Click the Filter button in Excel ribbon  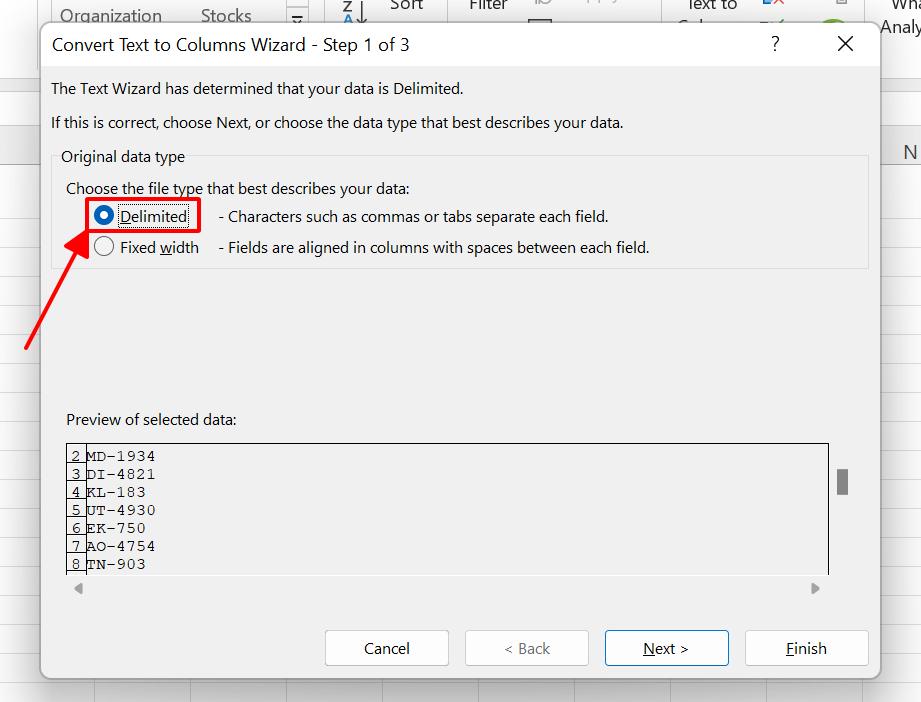(488, 5)
